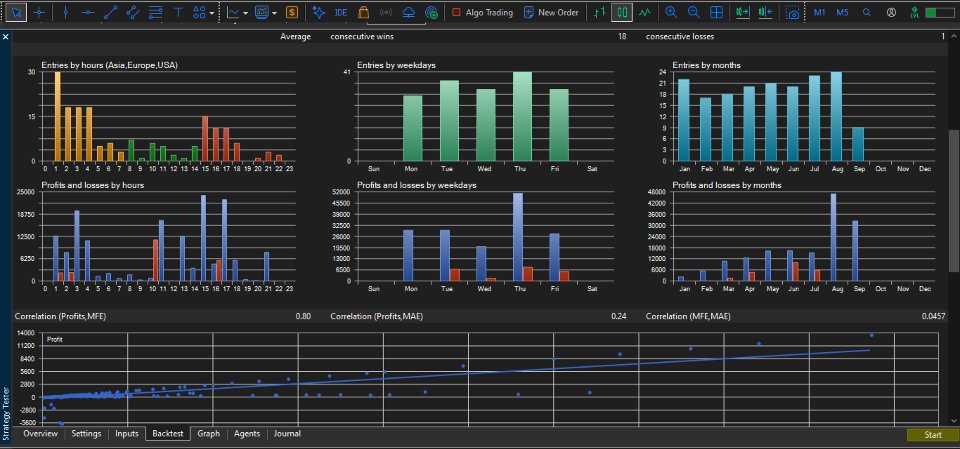Take a chart screenshot with camera icon
The height and width of the screenshot is (449, 960).
(793, 12)
